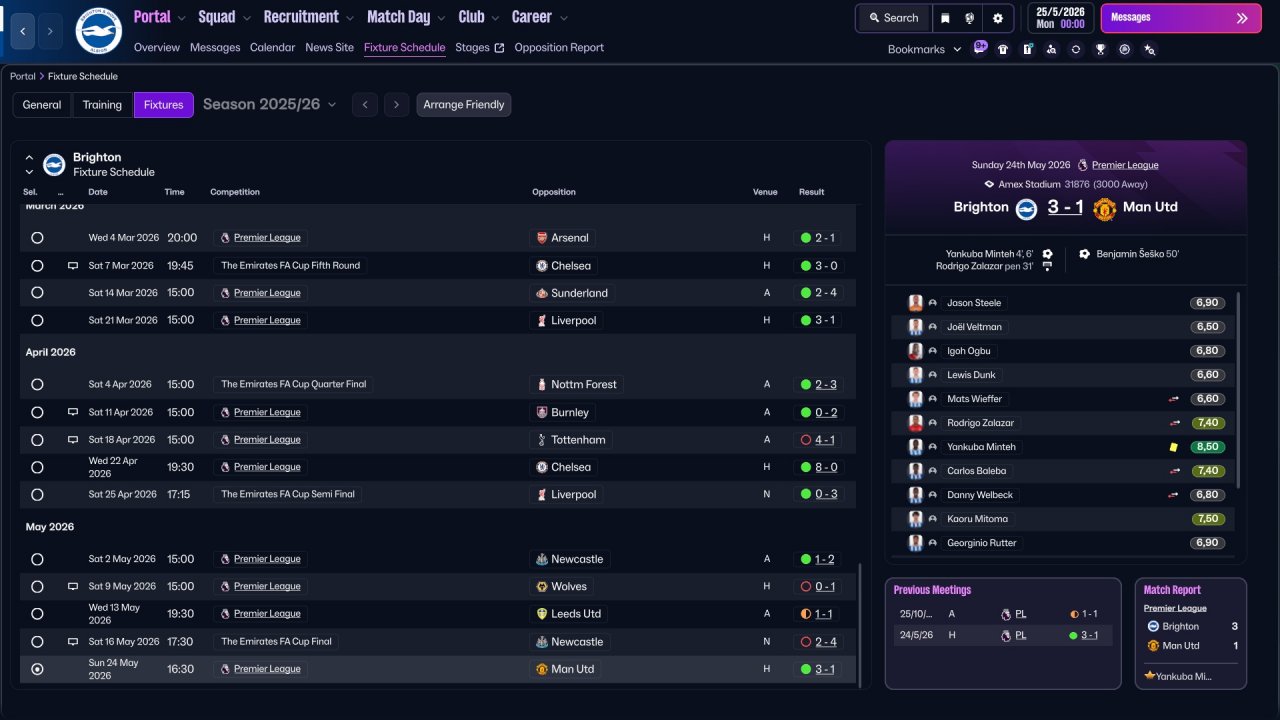Click the purple Messages continue button
The width and height of the screenshot is (1280, 720).
click(1181, 18)
